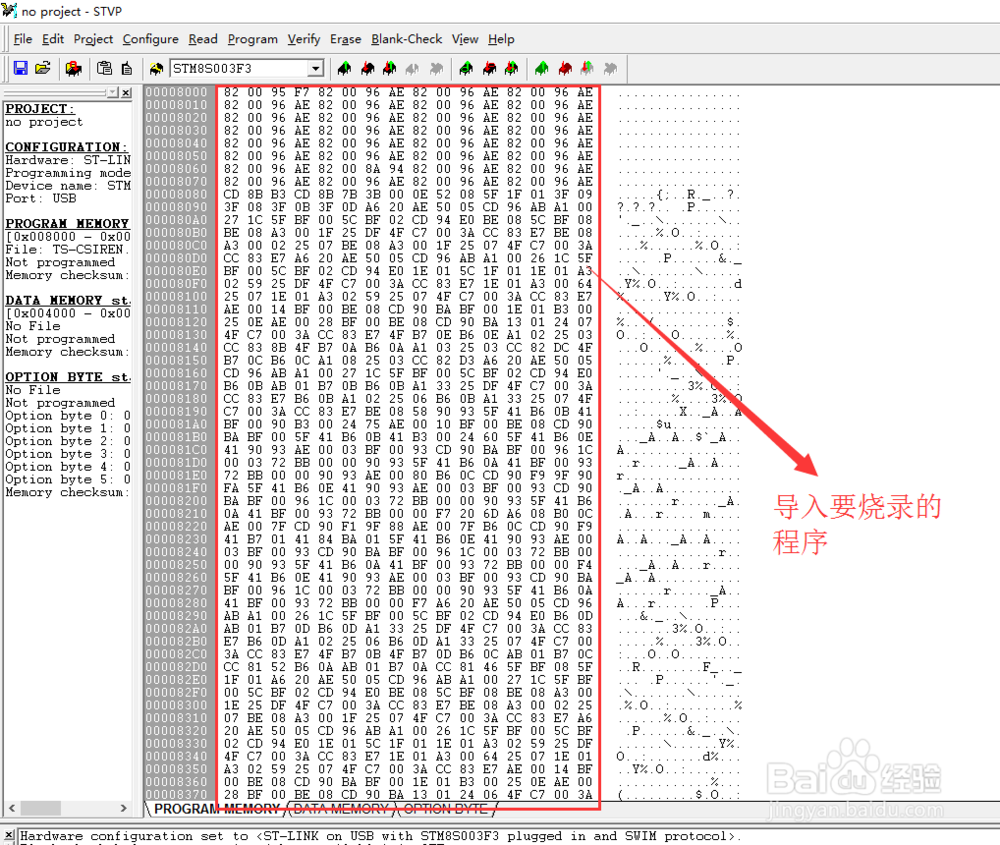The width and height of the screenshot is (1000, 845).
Task: Click the Read current tab chip icon
Action: coord(345,68)
